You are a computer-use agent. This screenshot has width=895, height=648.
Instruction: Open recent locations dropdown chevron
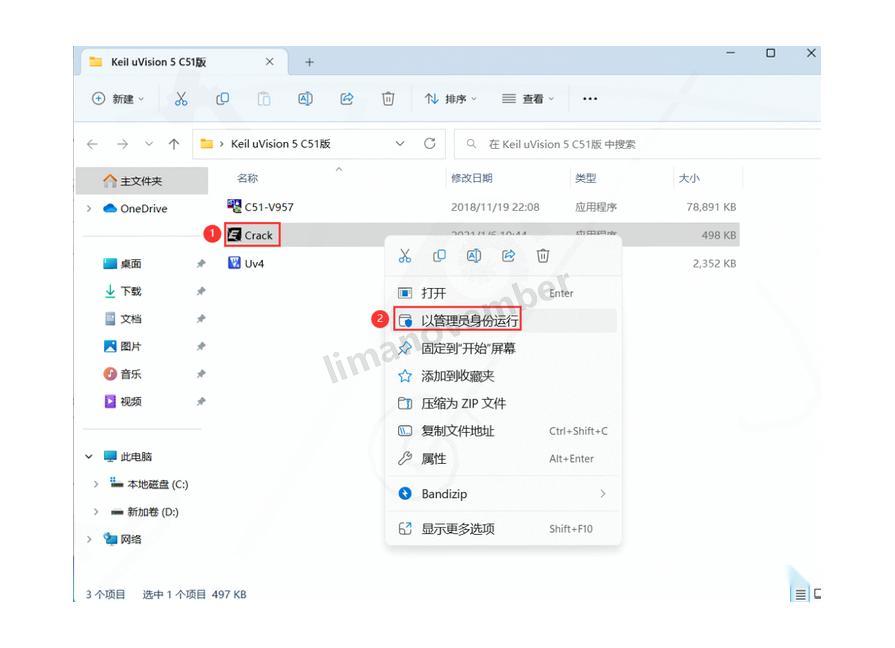[x=149, y=144]
